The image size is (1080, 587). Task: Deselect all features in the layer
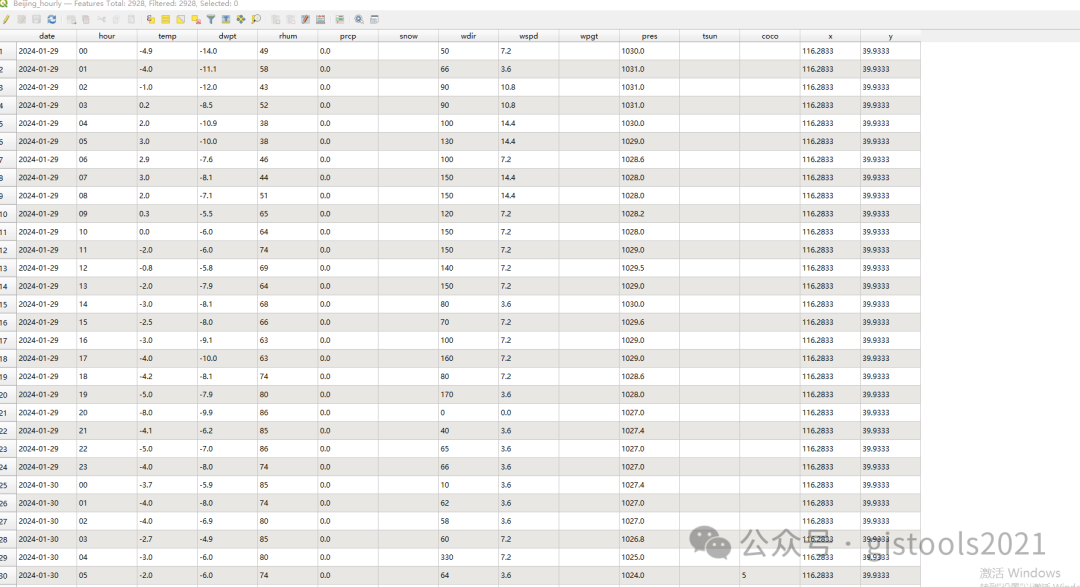[x=196, y=19]
